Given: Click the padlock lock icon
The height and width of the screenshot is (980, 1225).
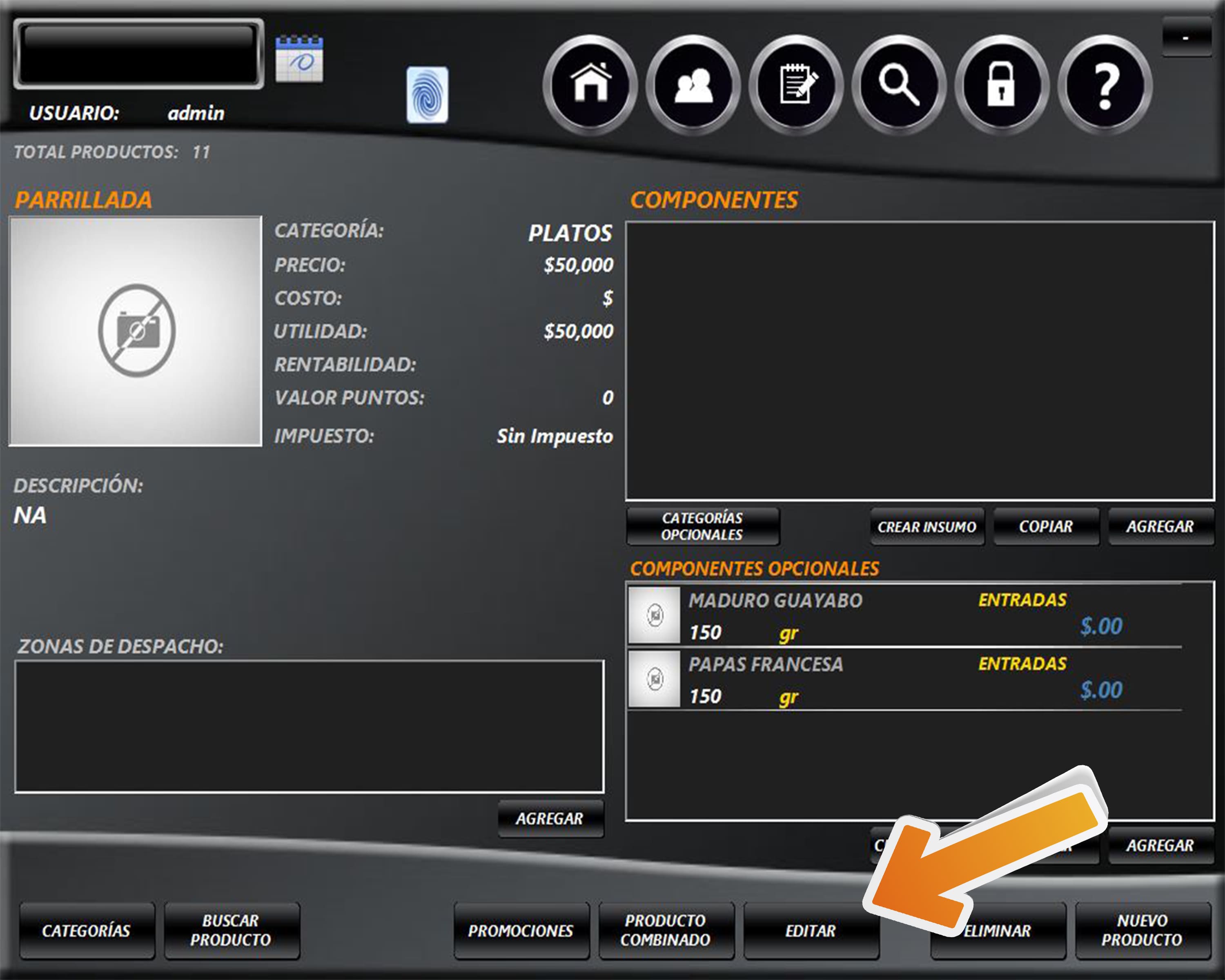Looking at the screenshot, I should [x=1002, y=85].
